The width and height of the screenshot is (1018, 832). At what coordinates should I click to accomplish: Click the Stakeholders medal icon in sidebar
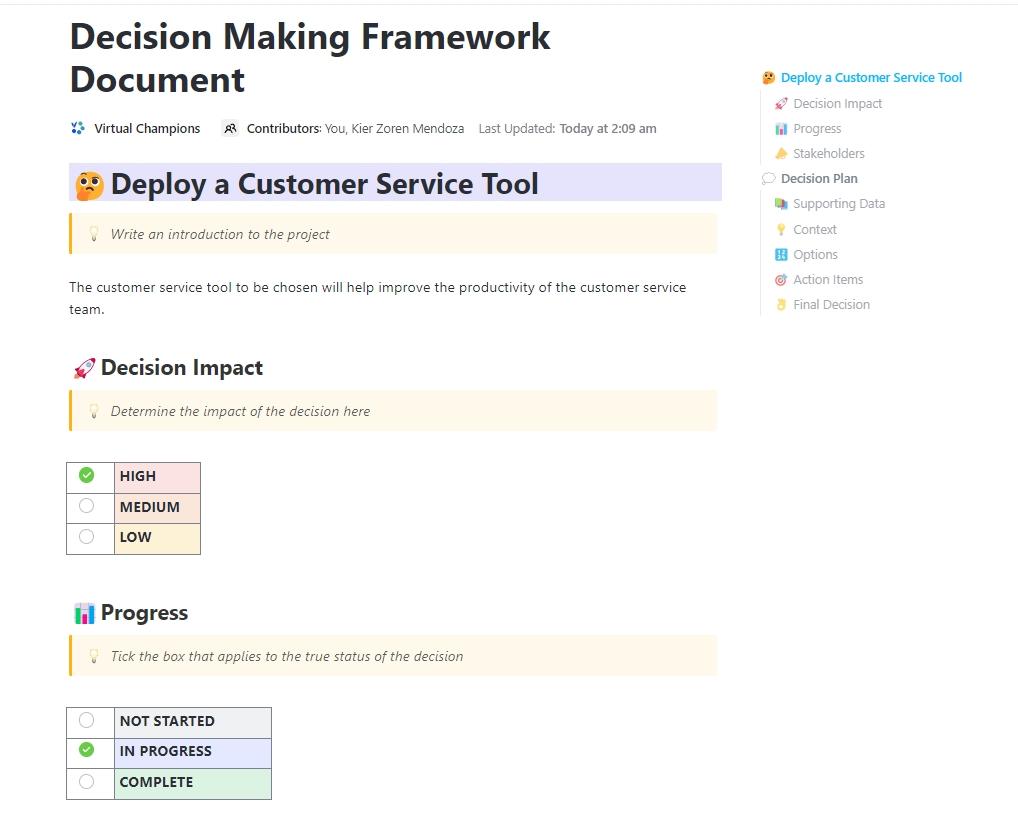click(x=780, y=153)
